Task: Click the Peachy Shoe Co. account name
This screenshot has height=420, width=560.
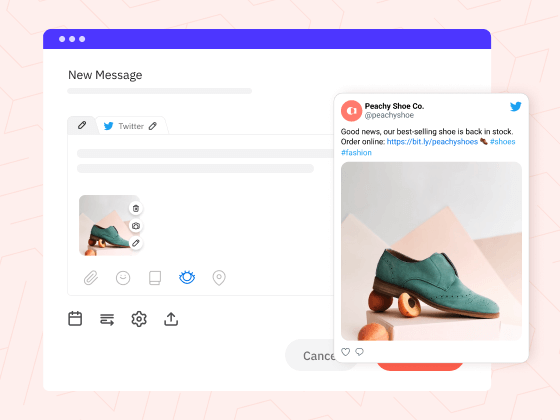Action: [x=394, y=106]
